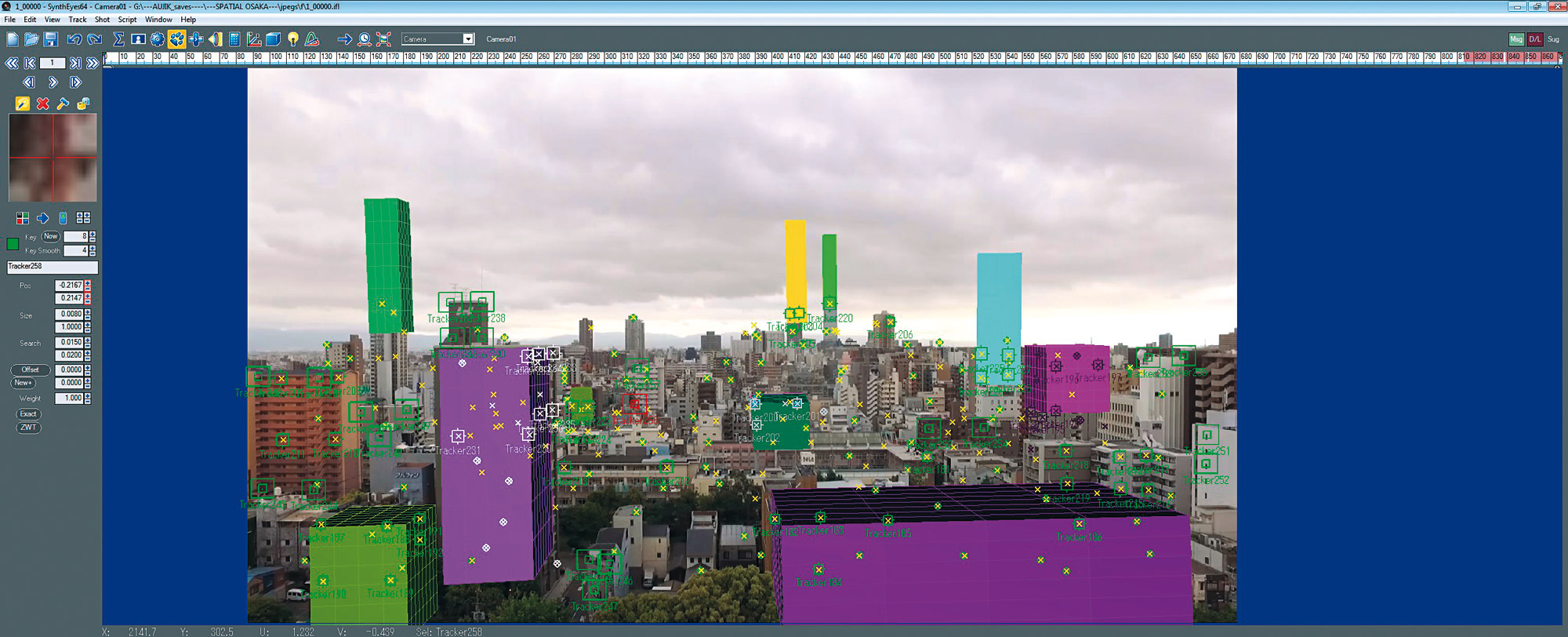
Task: Toggle the Msg button
Action: (1515, 39)
